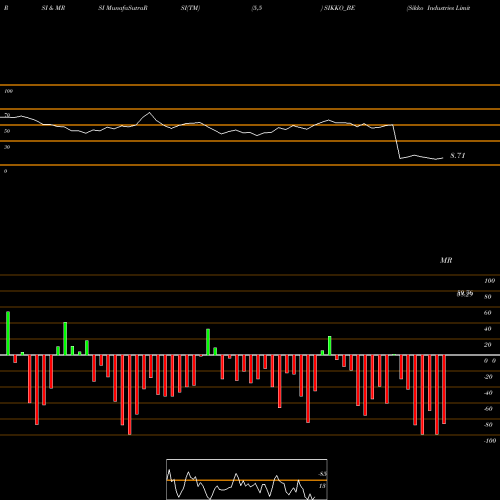The height and width of the screenshot is (500, 500).
Task: Click the '70' level label on RSI panel
Action: click(7, 115)
